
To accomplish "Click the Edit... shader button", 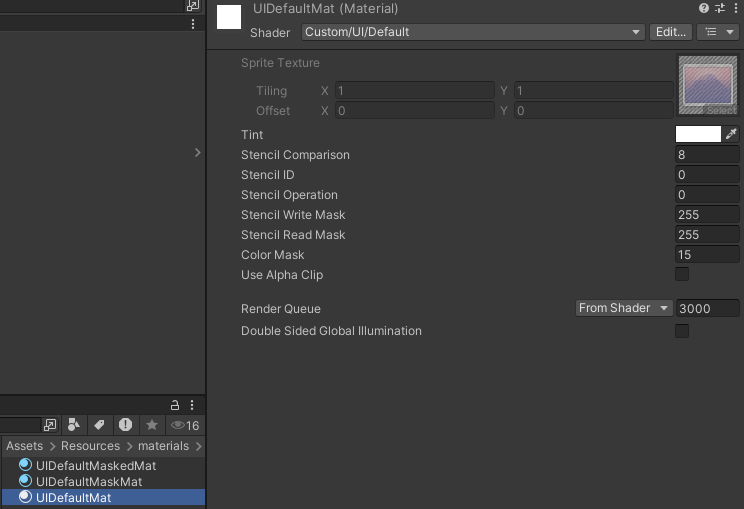I will [670, 32].
